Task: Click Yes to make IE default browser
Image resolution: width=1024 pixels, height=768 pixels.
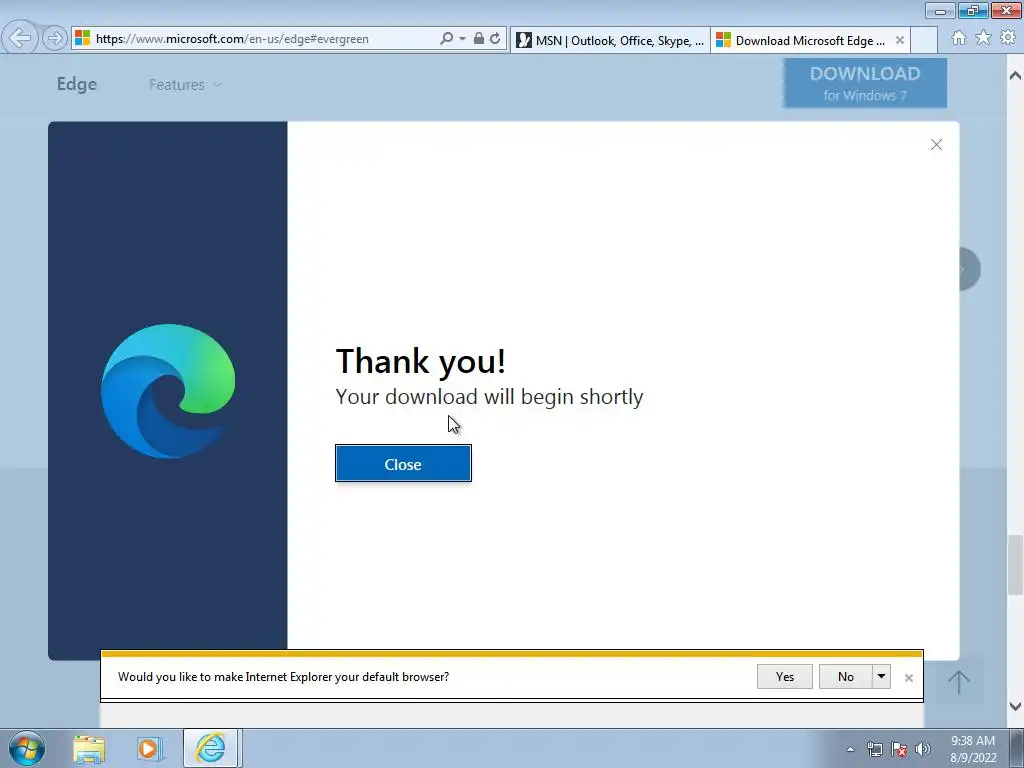Action: [784, 677]
